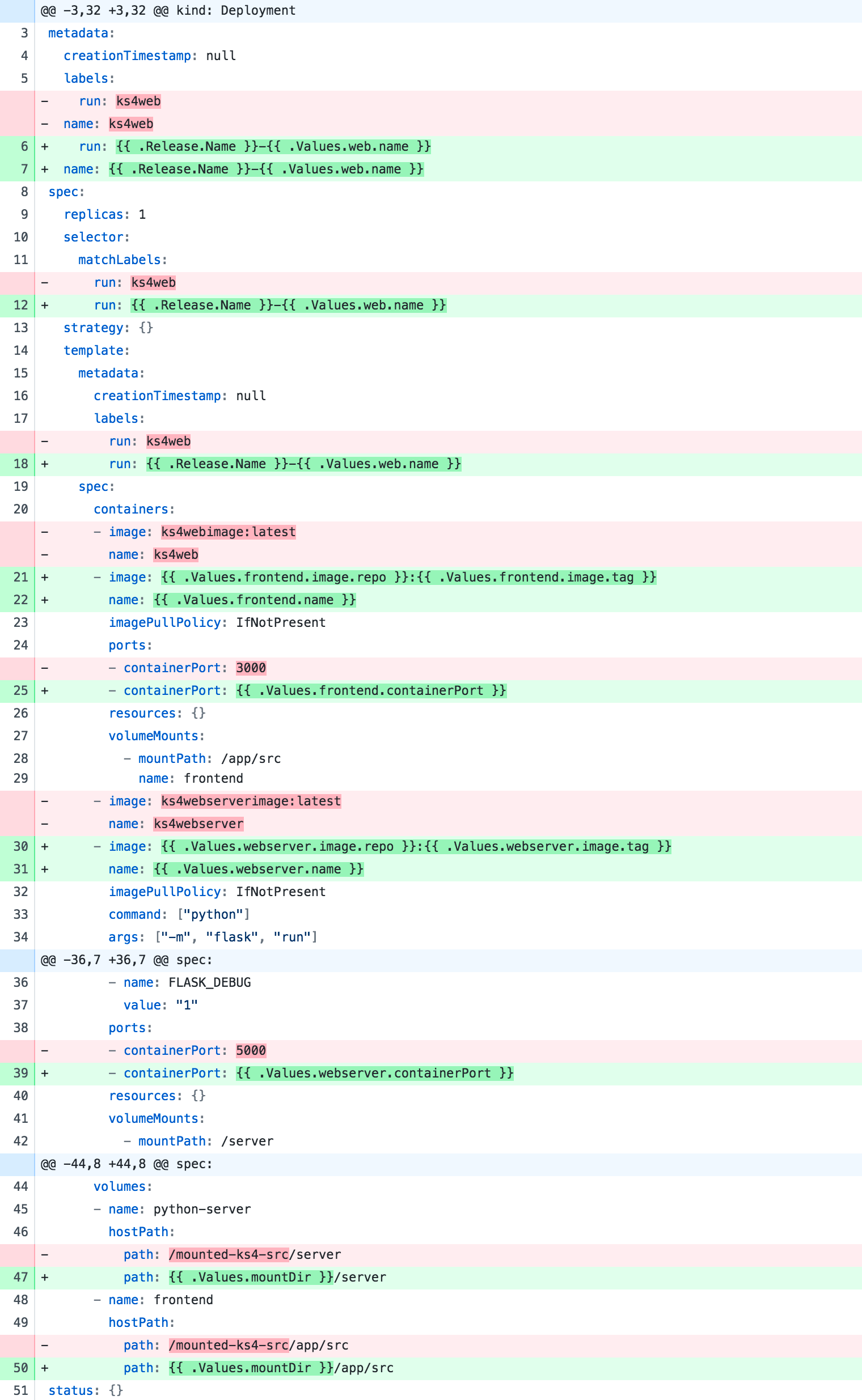Click added line 'path: {{ .Values.mountDir }}/app/src'

click(448, 1369)
